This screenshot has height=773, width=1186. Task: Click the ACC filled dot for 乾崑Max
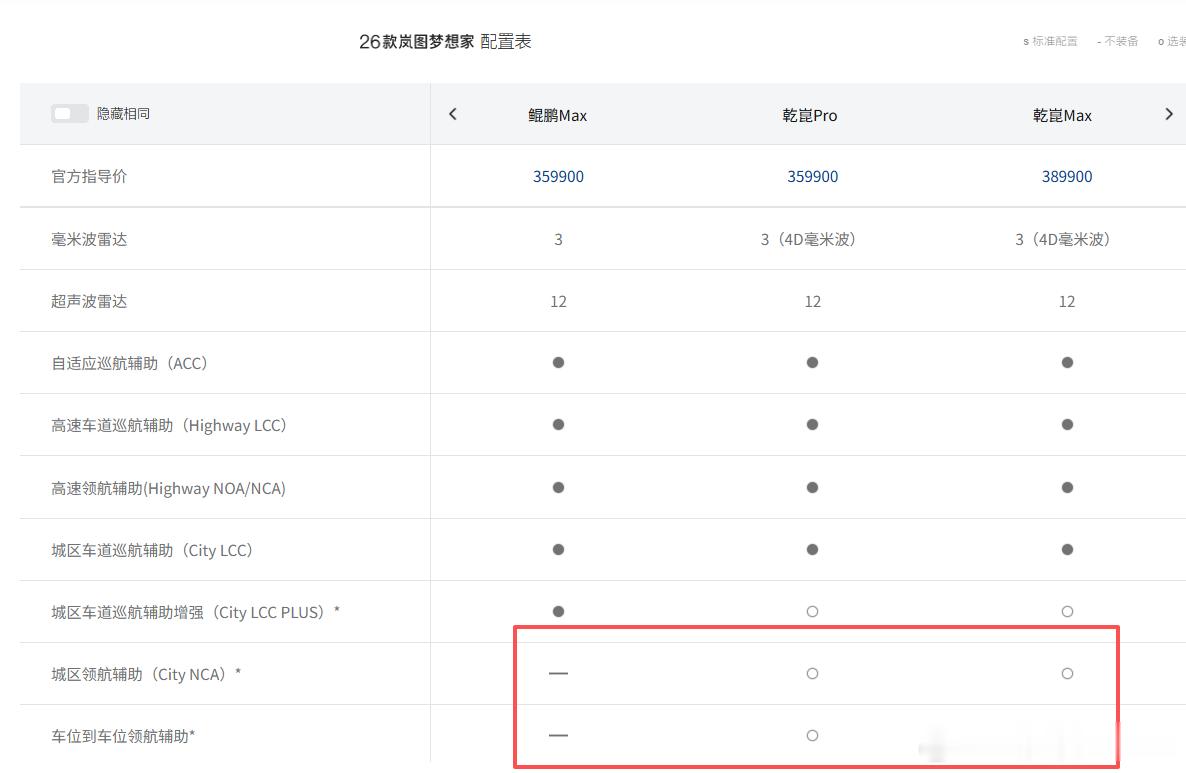1067,363
